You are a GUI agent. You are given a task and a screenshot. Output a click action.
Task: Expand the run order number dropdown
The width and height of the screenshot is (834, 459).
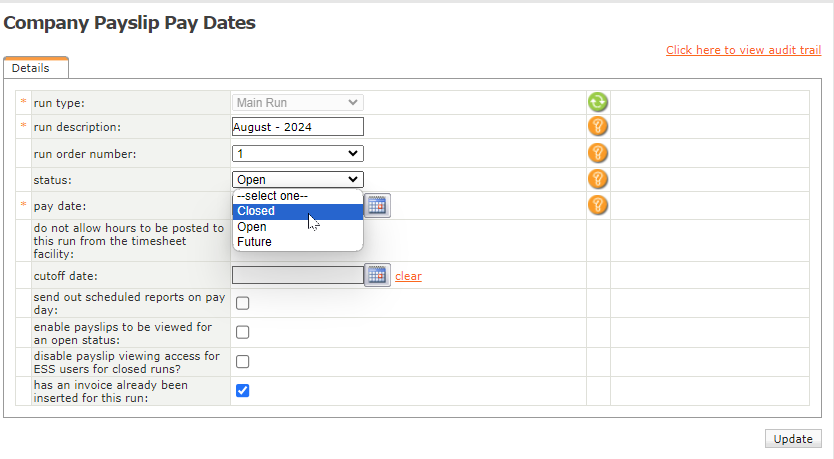pyautogui.click(x=297, y=153)
